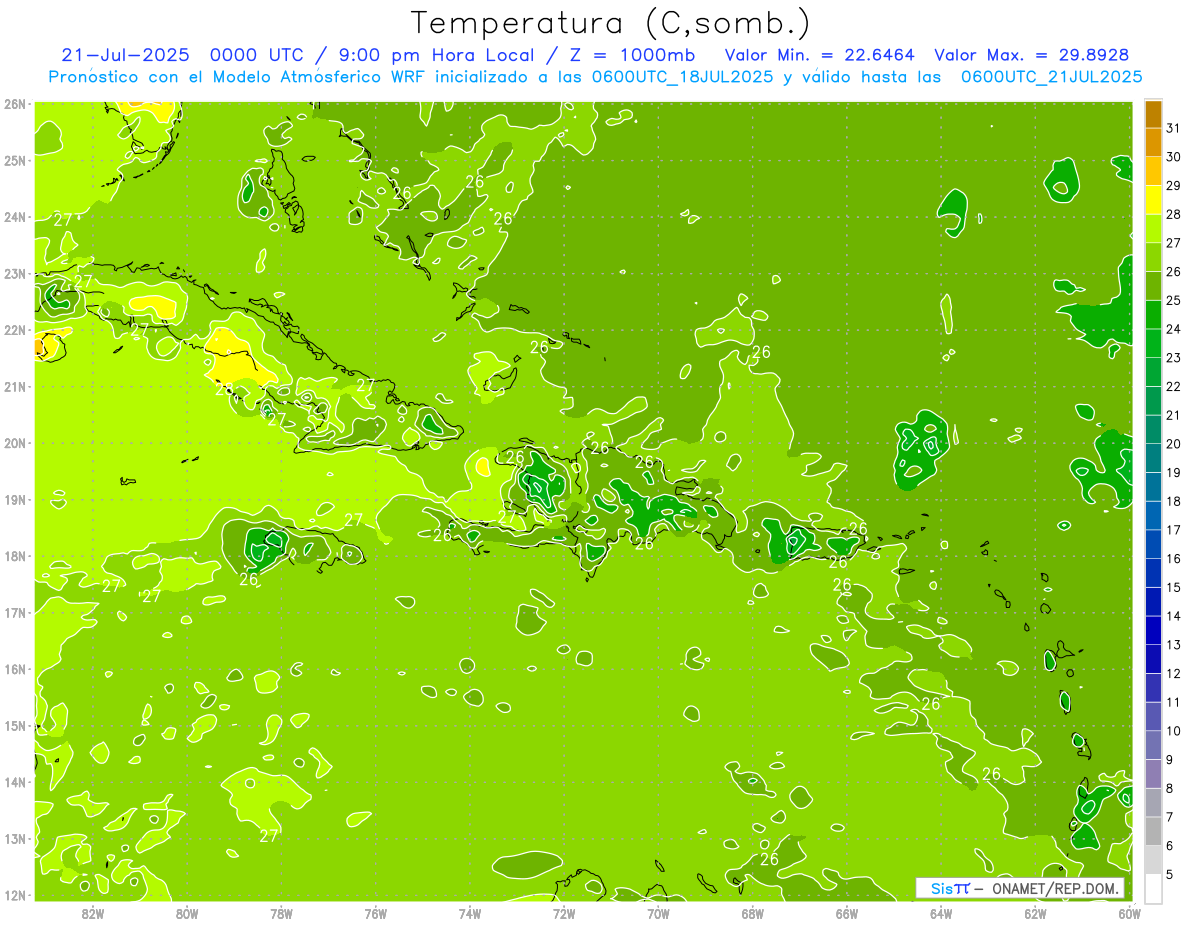Screen dimensions: 1200x927
Task: Click the legend scale value 22
Action: (1173, 386)
